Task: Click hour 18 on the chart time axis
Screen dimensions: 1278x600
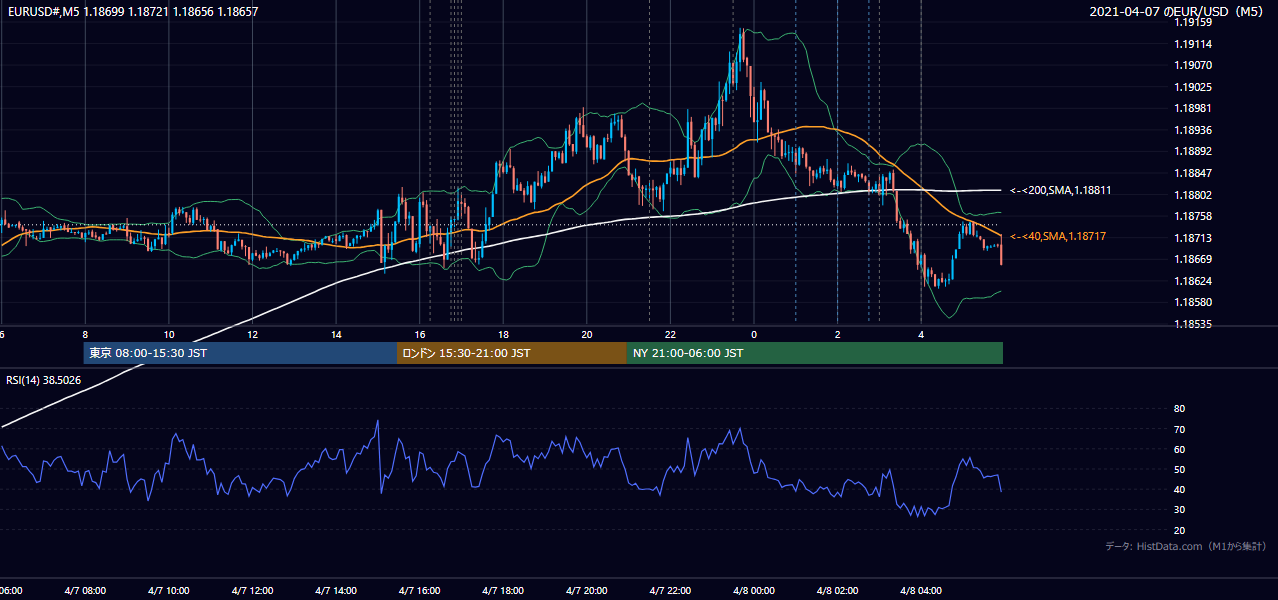Action: (x=503, y=334)
